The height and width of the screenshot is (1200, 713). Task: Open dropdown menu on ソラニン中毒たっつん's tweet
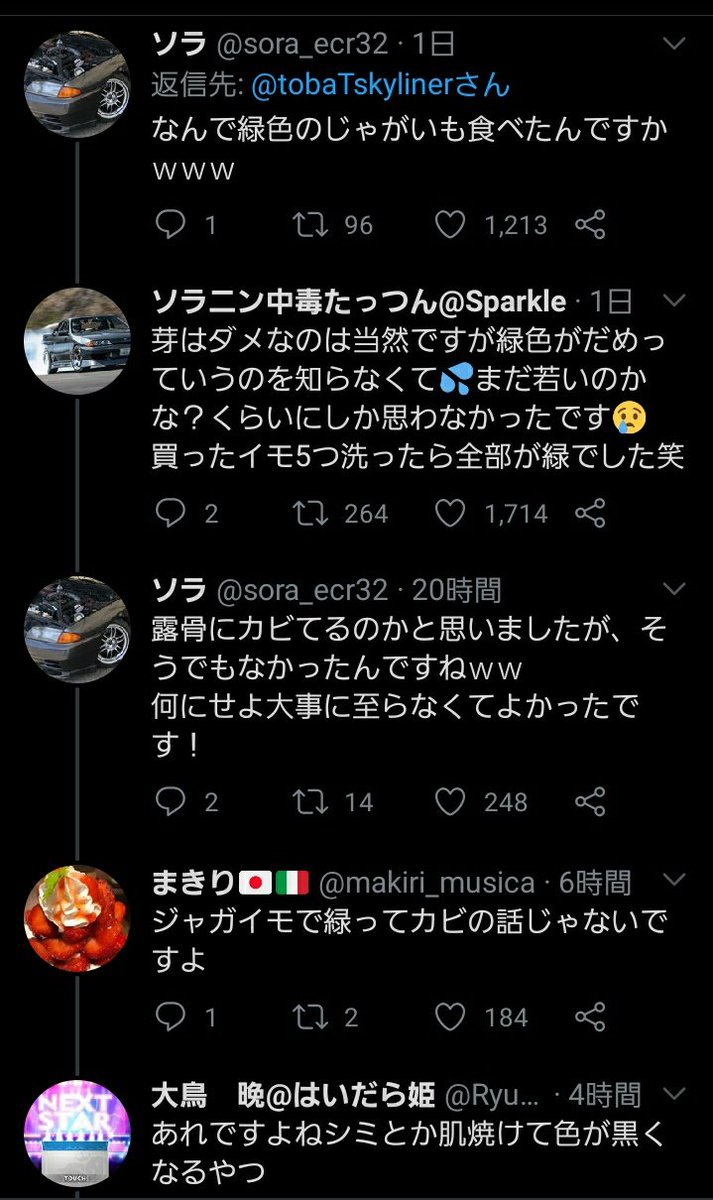(x=676, y=301)
